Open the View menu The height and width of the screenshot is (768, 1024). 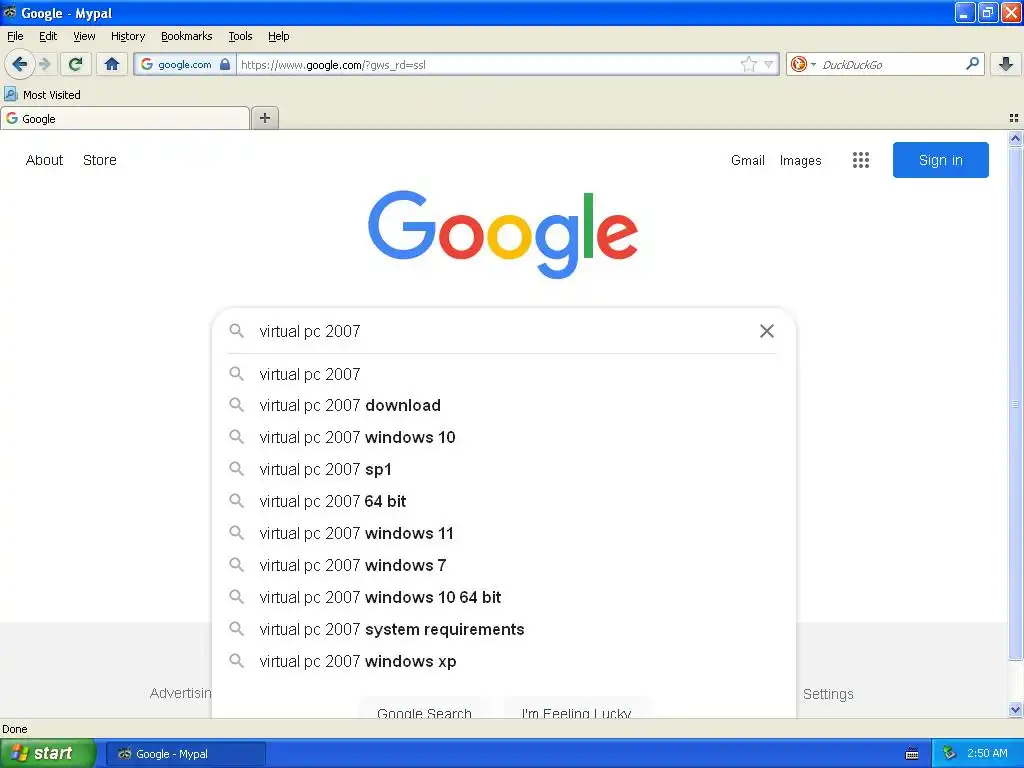tap(84, 36)
